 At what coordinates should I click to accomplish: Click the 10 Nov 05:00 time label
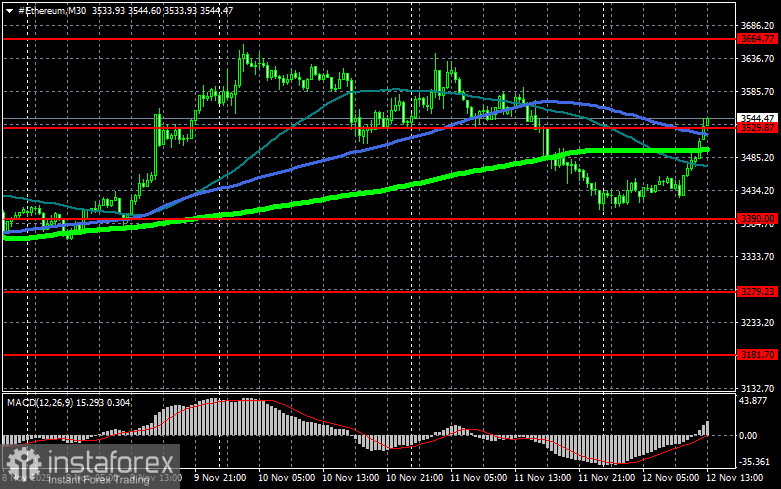click(x=286, y=478)
